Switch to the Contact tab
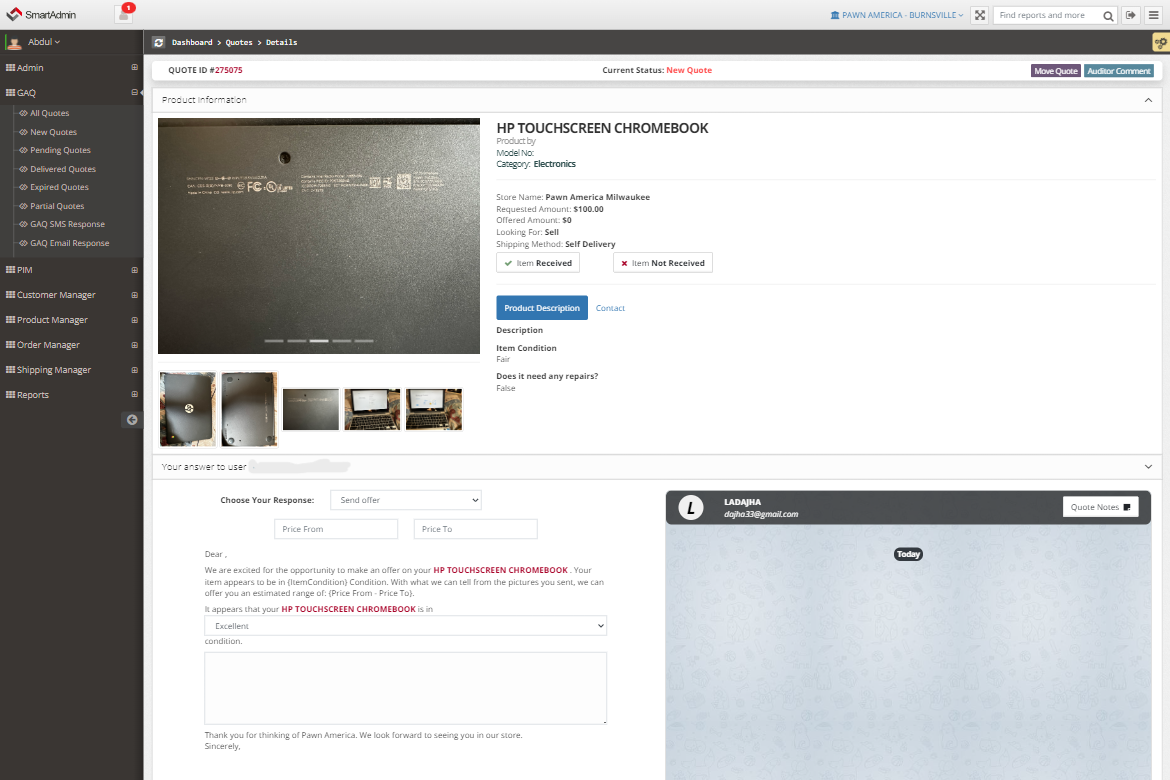 click(610, 308)
